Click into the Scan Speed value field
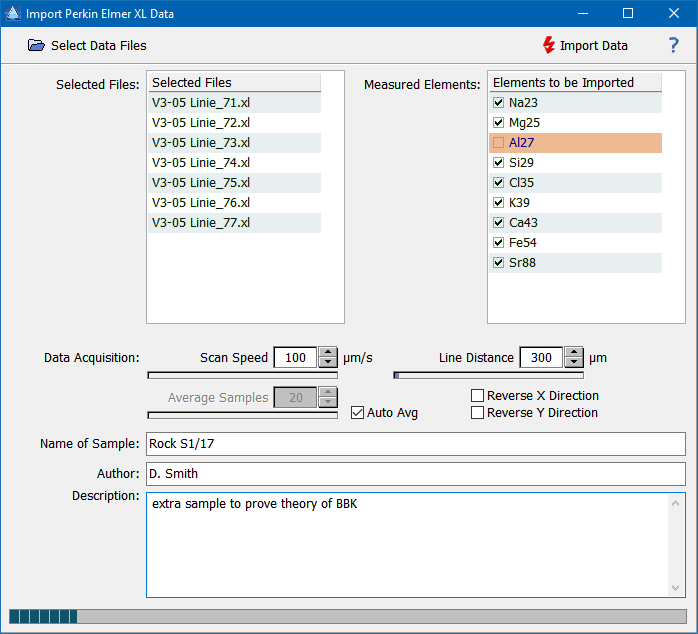698x634 pixels. tap(295, 358)
